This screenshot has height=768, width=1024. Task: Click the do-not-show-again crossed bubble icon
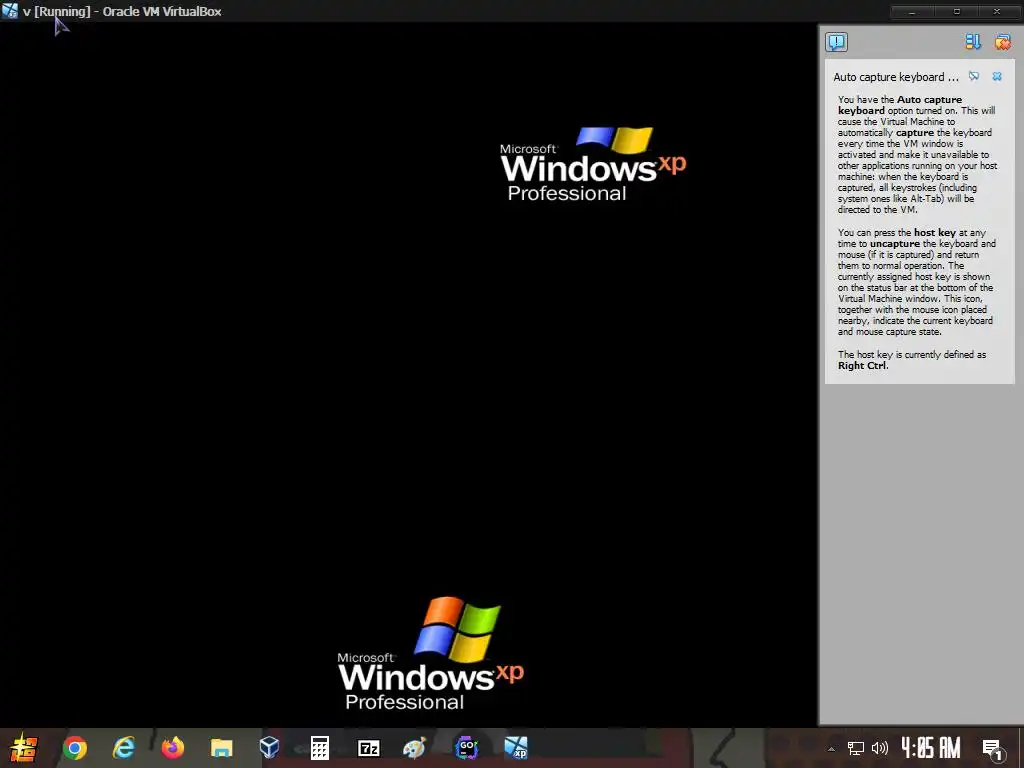(974, 76)
